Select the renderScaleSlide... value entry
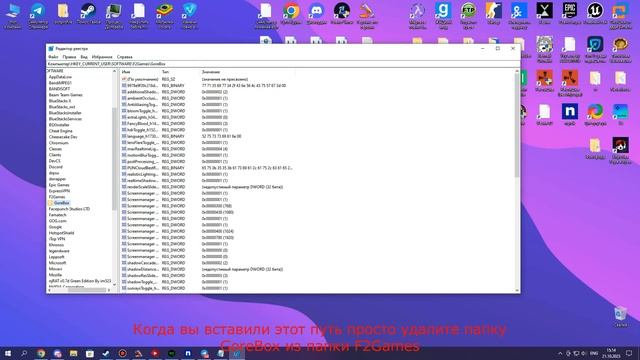The width and height of the screenshot is (640, 360). (140, 187)
